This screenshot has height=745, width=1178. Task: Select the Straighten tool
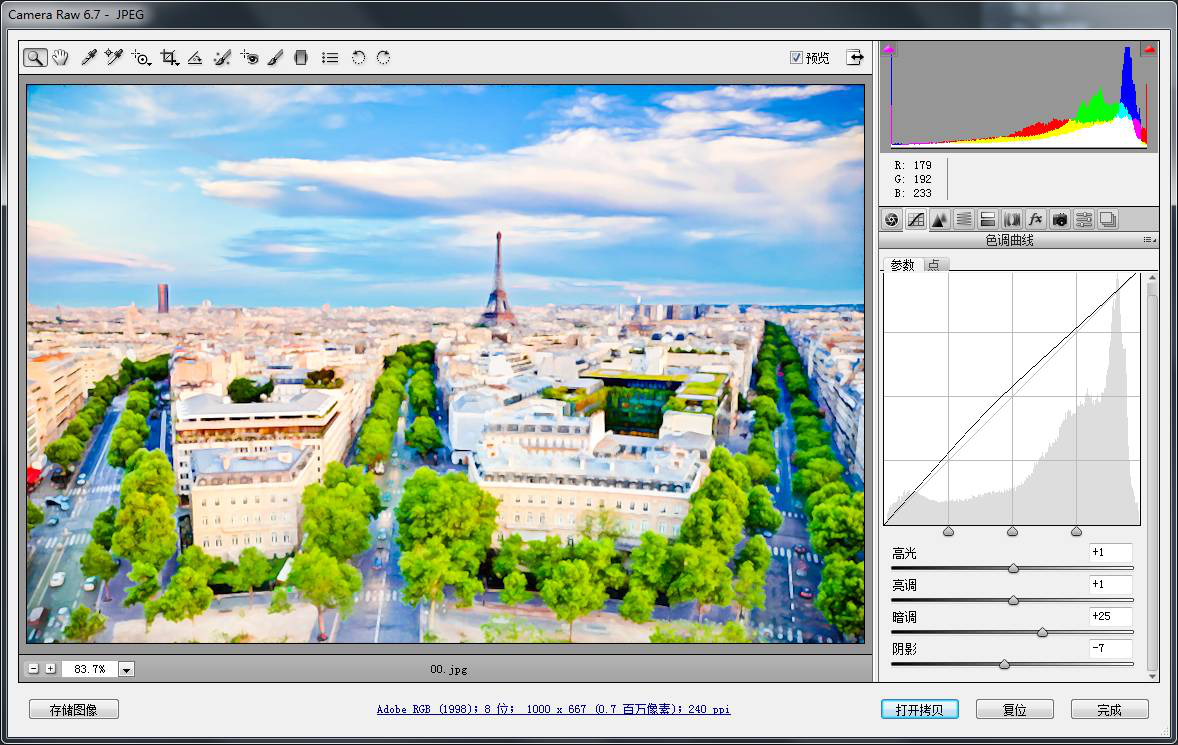coord(195,58)
